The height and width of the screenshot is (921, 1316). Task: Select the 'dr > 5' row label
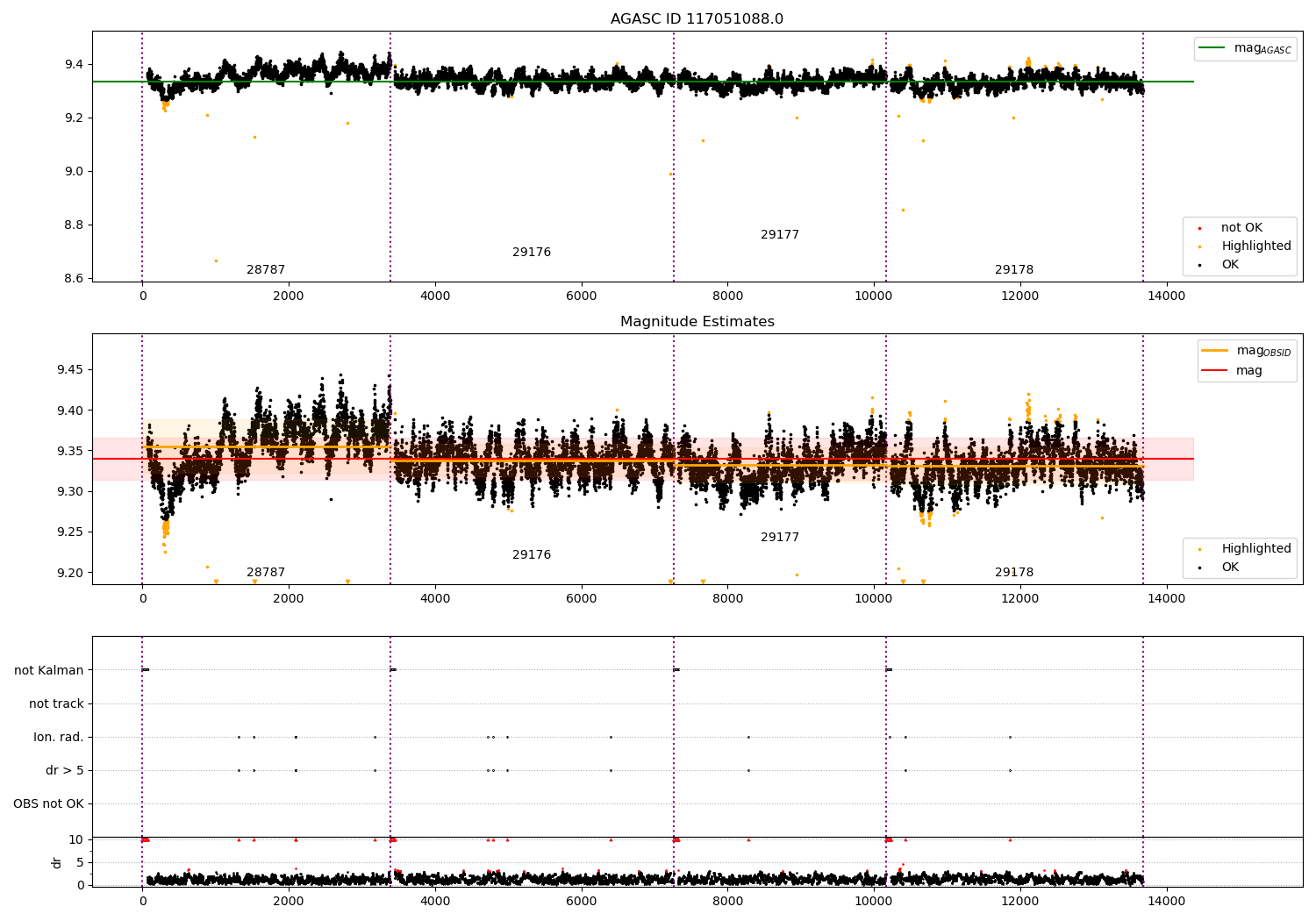click(65, 770)
